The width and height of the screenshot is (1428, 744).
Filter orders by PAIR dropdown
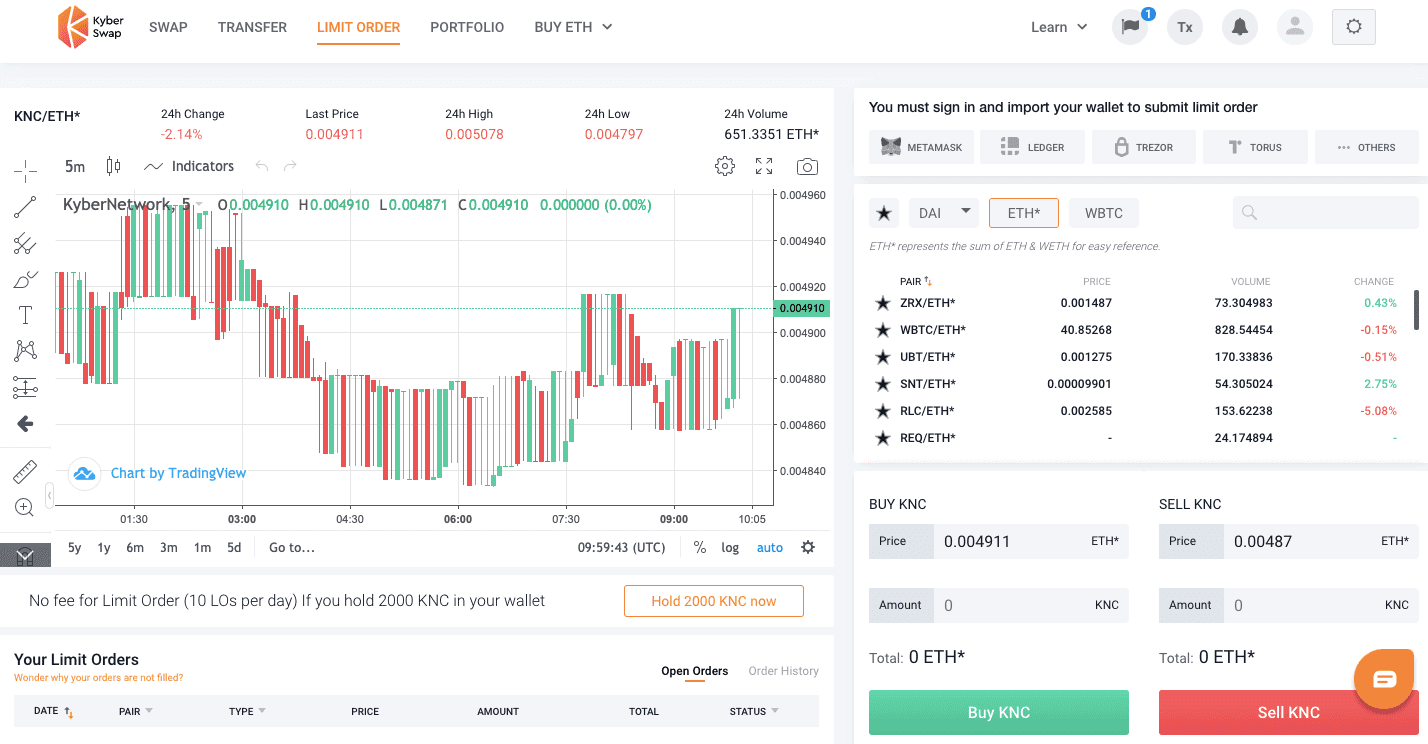point(136,711)
